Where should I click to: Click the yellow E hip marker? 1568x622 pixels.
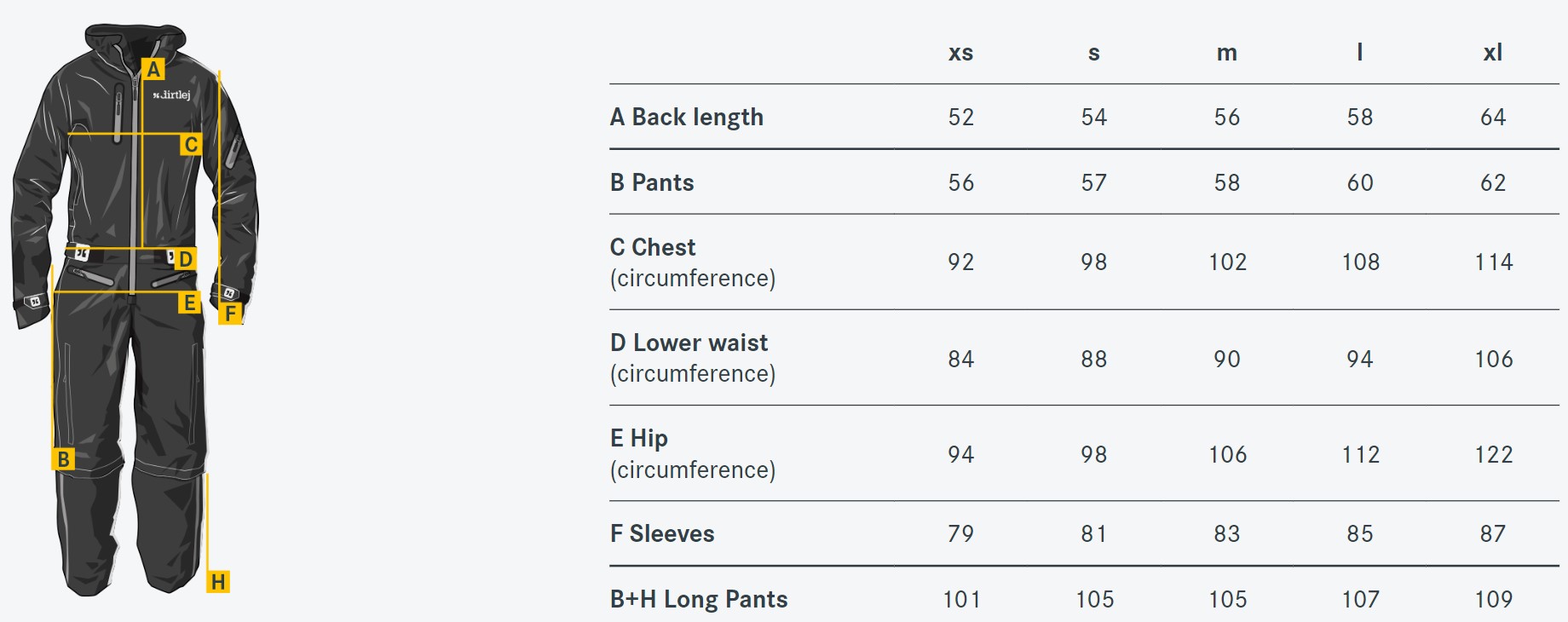(x=190, y=302)
